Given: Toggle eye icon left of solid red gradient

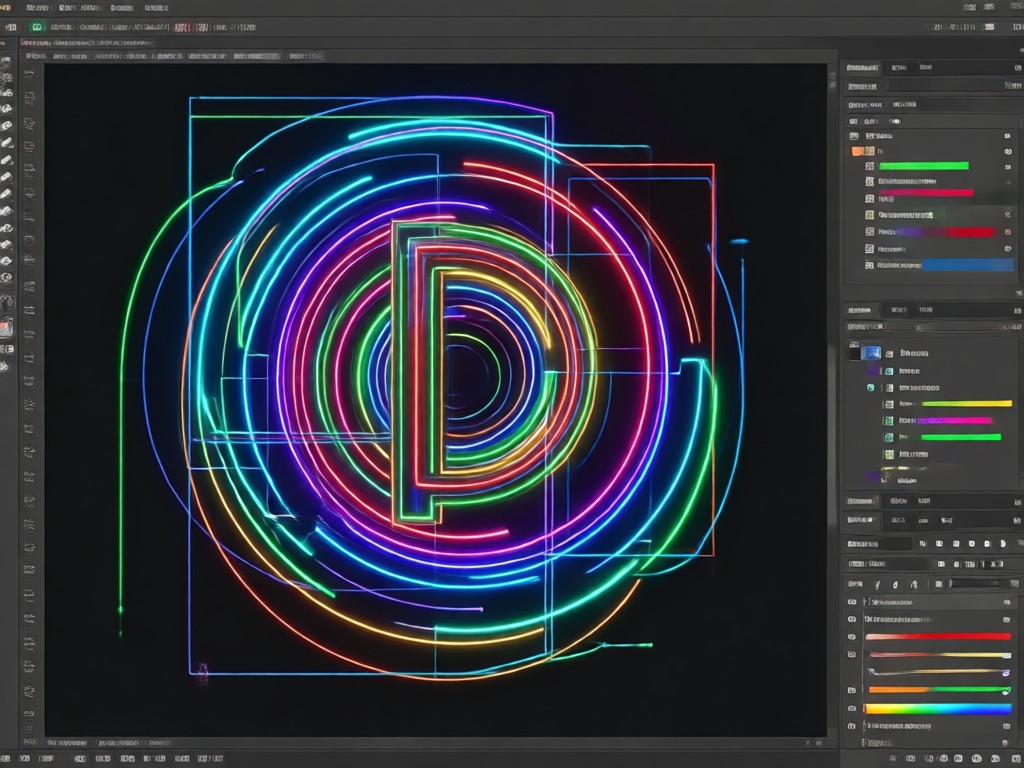Looking at the screenshot, I should click(x=852, y=637).
